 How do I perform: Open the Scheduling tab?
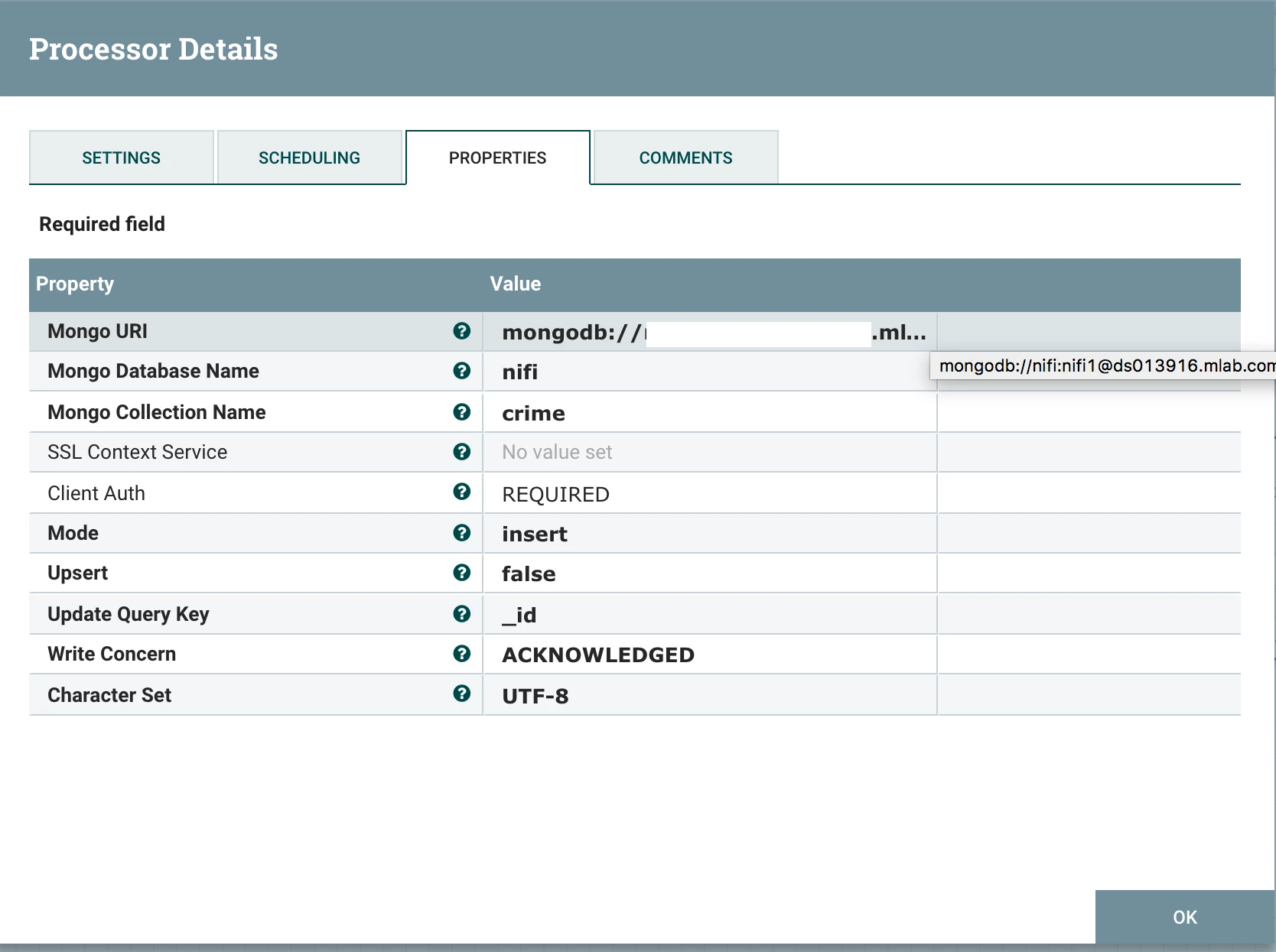pyautogui.click(x=310, y=158)
